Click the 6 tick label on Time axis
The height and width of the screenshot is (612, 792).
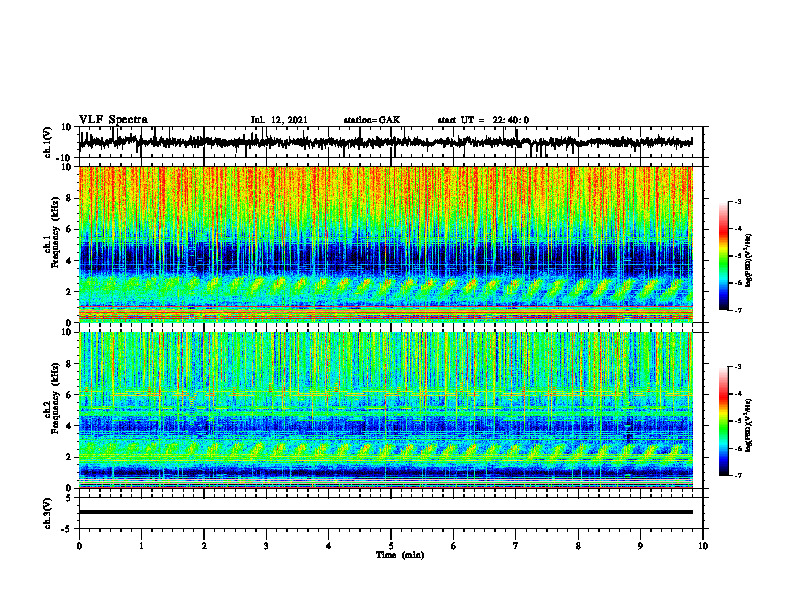[454, 546]
